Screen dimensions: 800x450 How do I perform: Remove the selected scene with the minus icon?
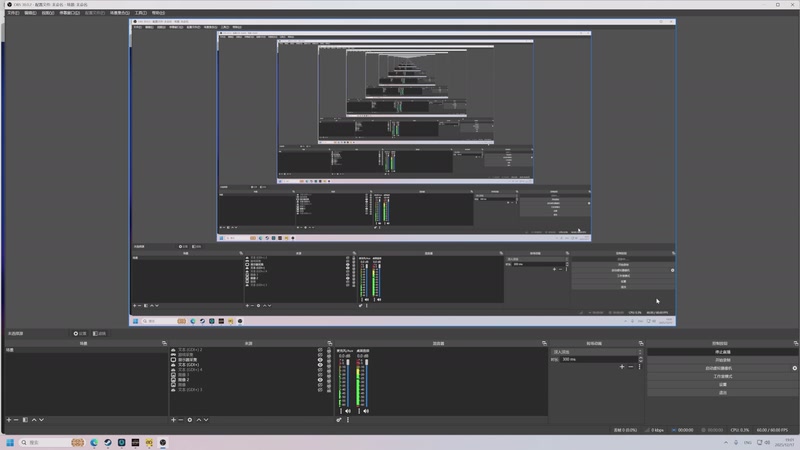[16, 420]
